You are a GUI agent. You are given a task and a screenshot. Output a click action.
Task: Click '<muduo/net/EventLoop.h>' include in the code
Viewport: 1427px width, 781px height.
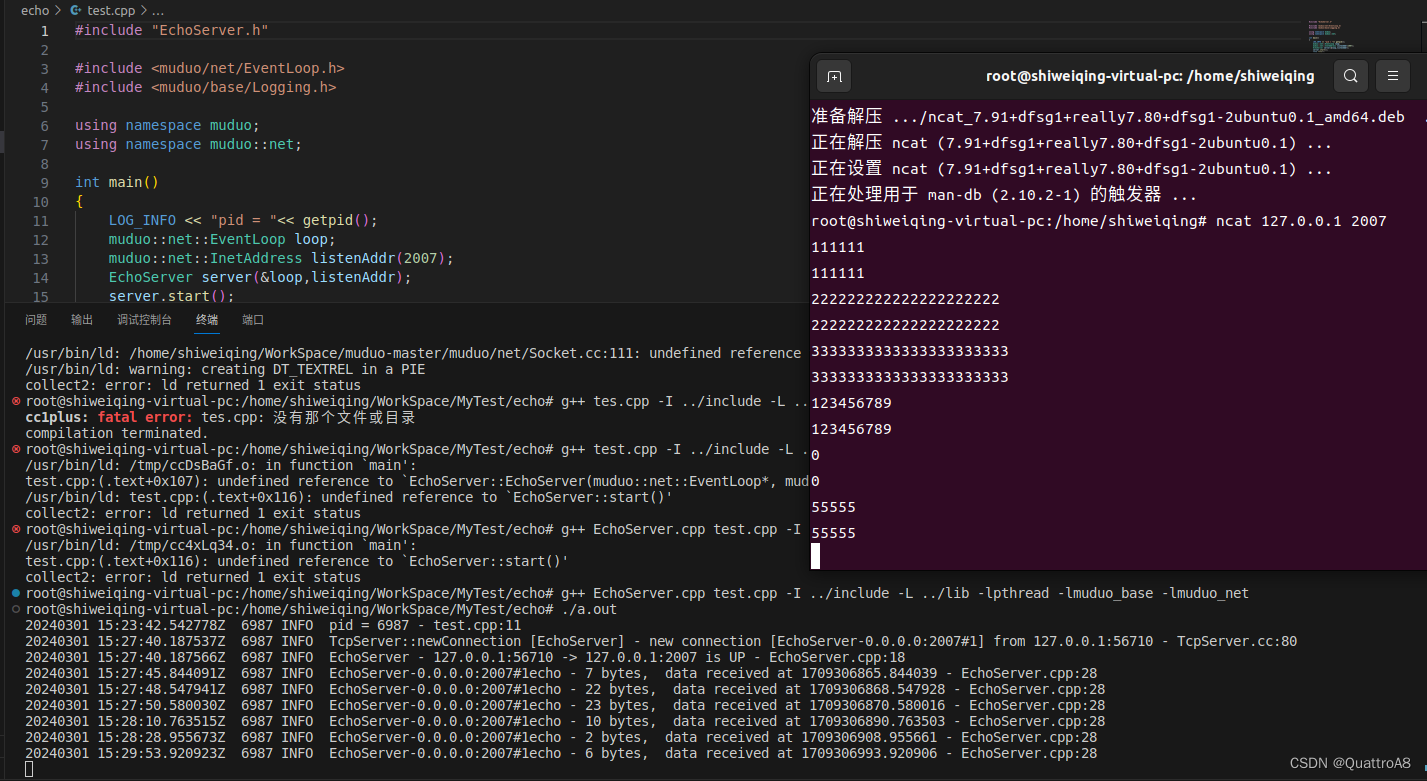247,69
